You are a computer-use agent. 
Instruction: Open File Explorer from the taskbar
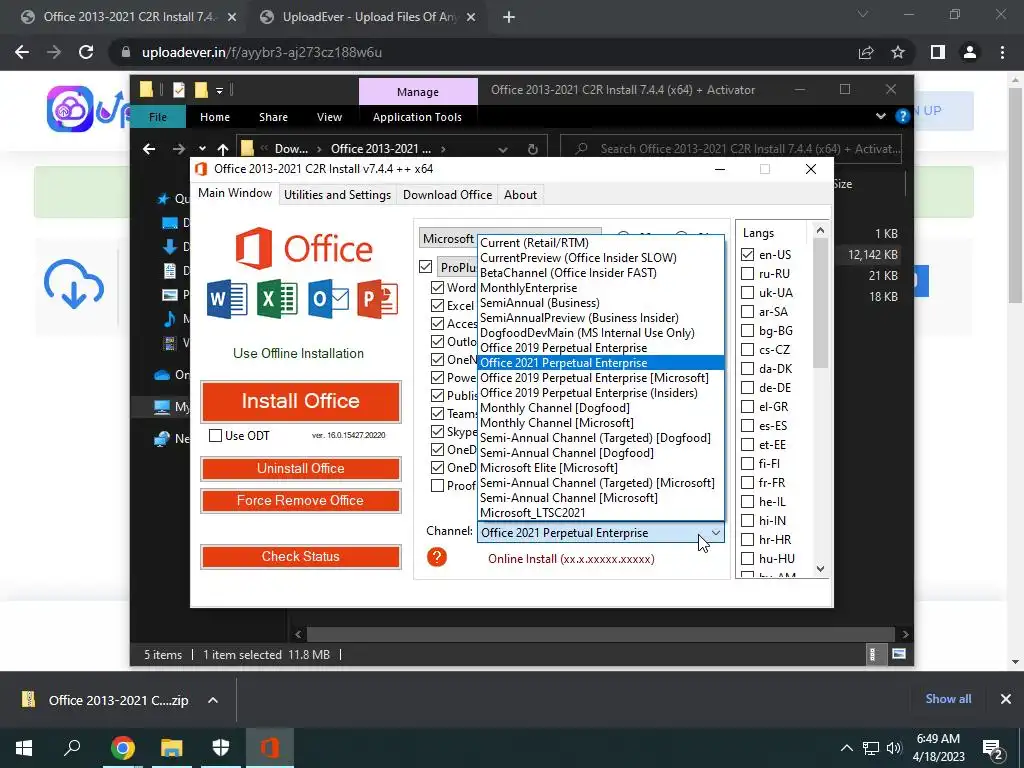[172, 748]
